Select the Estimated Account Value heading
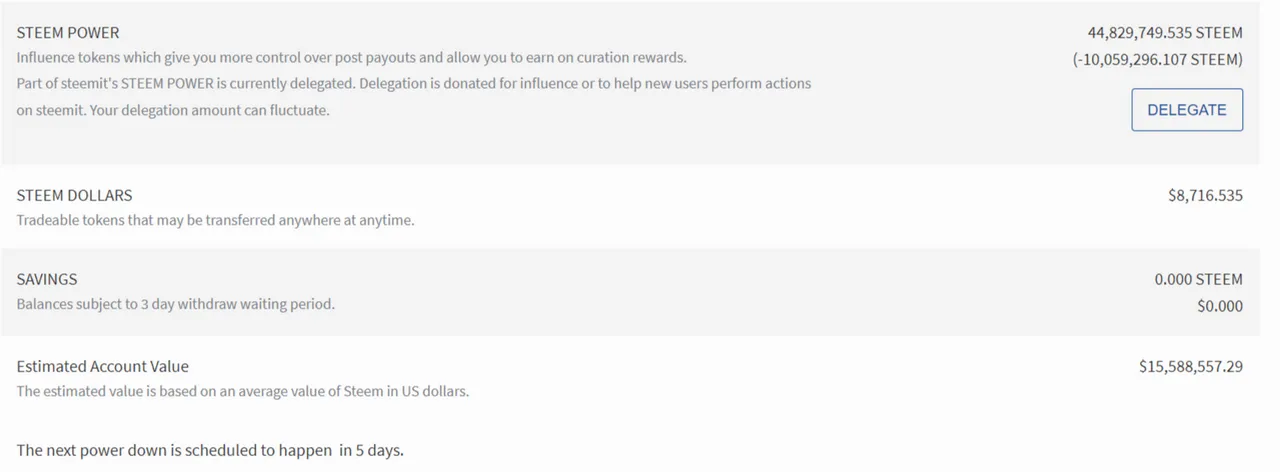 point(103,367)
